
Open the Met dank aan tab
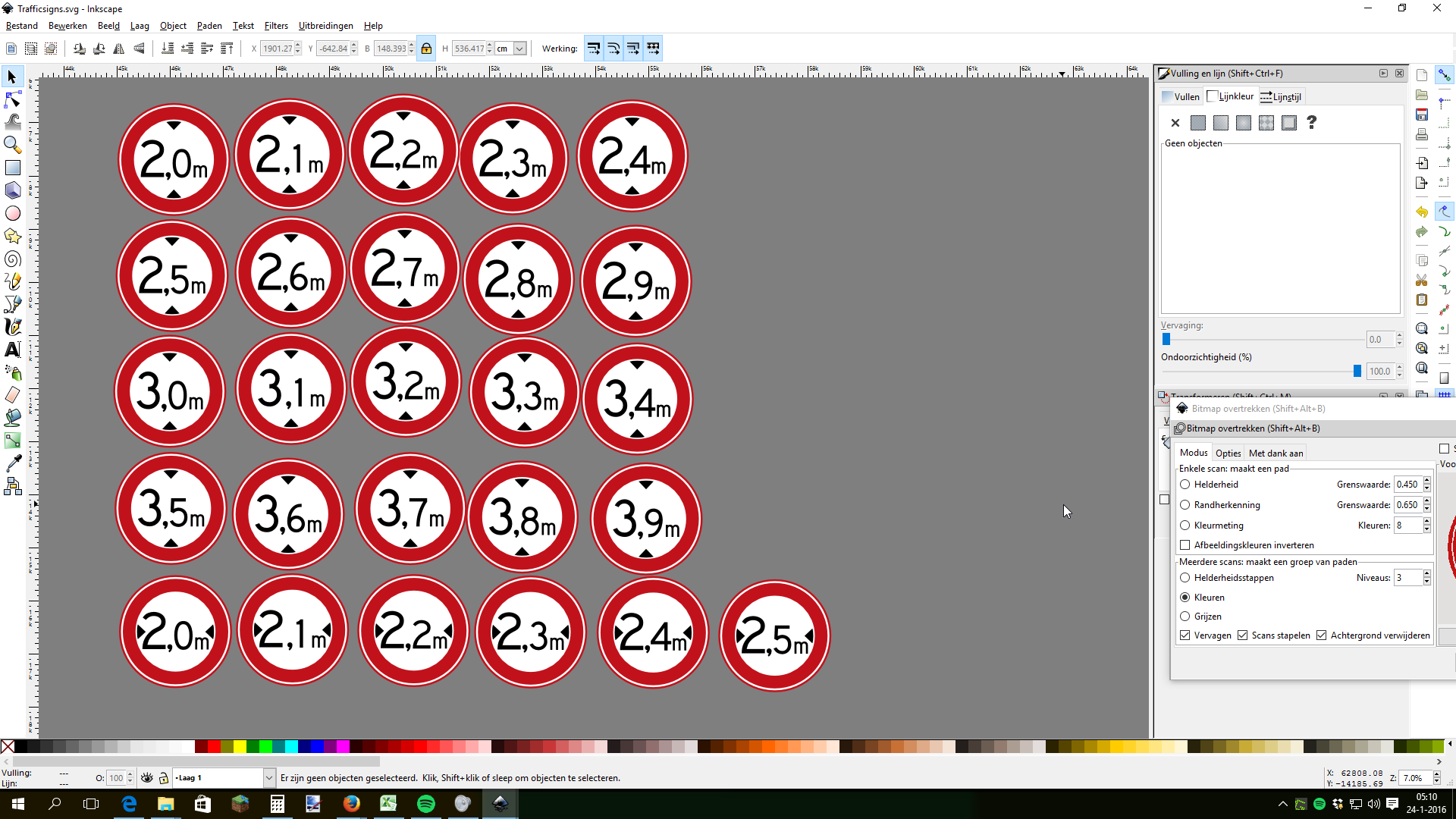point(1276,453)
